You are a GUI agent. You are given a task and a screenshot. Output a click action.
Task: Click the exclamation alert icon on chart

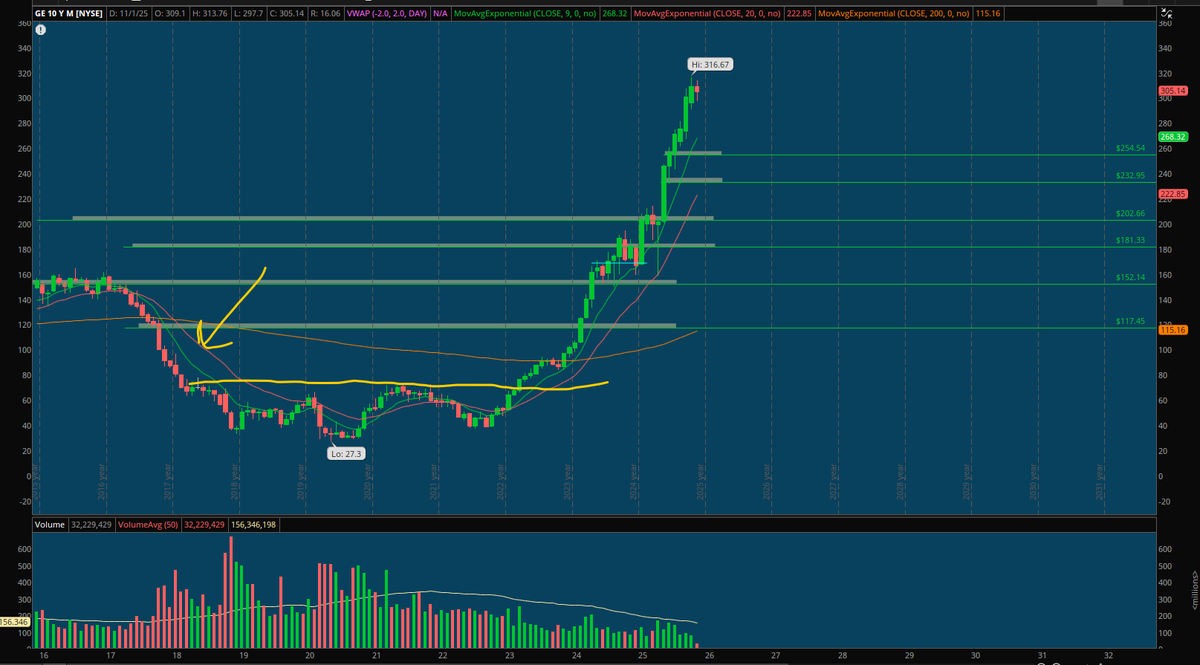click(x=40, y=30)
